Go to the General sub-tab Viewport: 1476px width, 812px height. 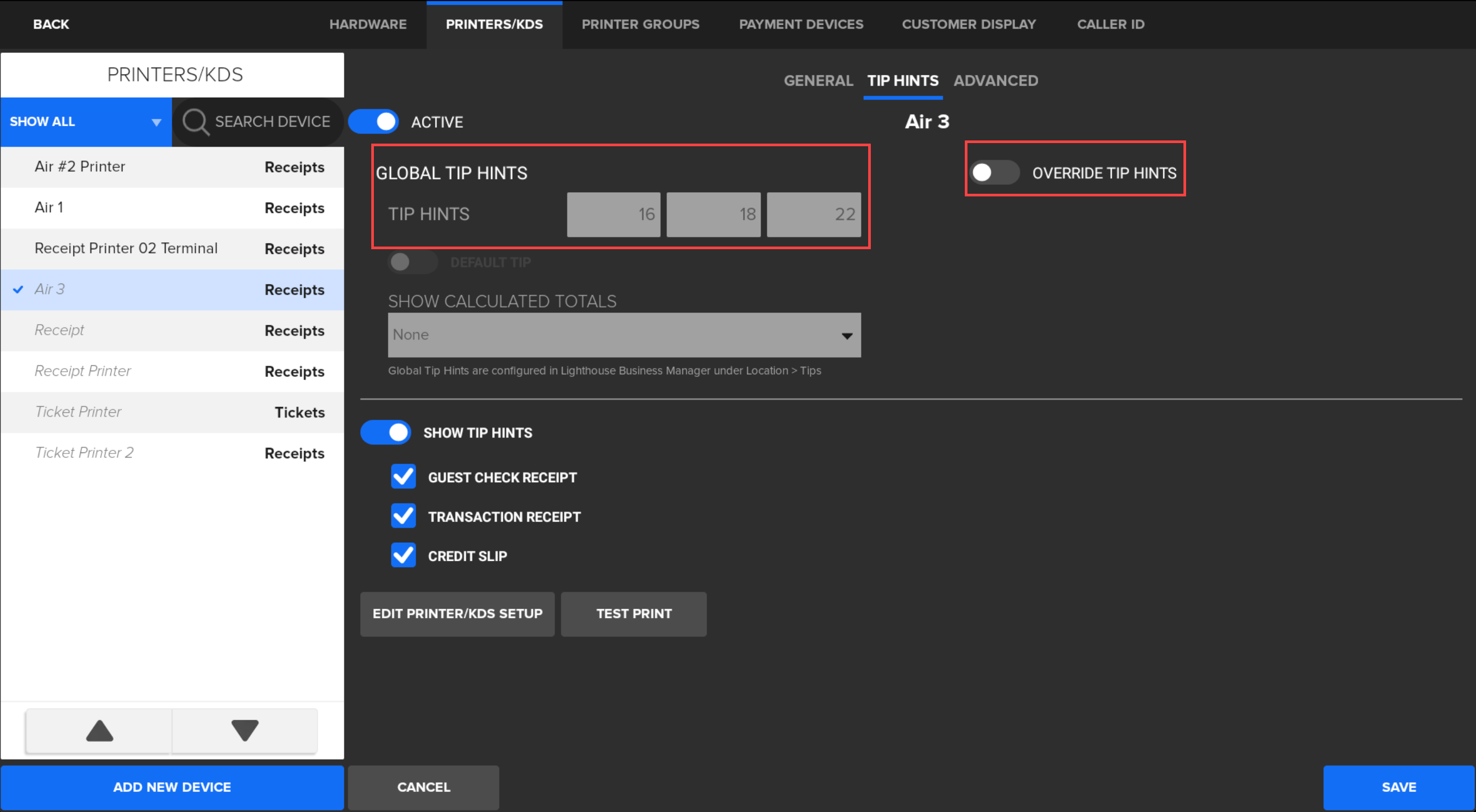817,81
